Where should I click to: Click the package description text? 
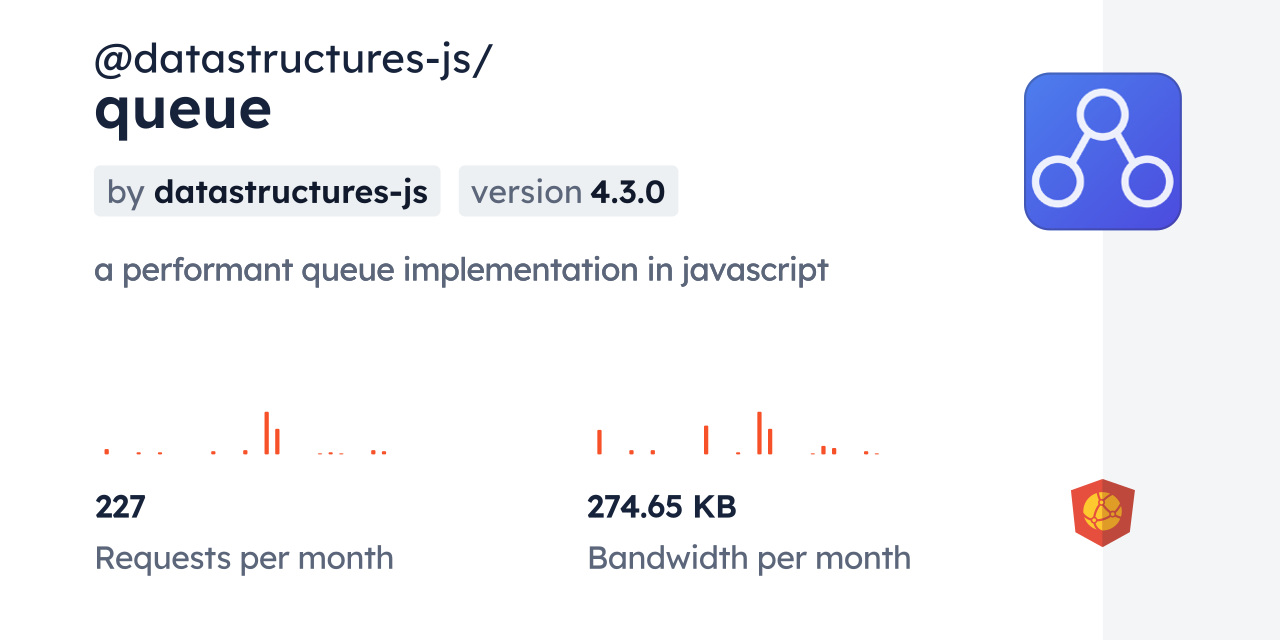point(461,270)
